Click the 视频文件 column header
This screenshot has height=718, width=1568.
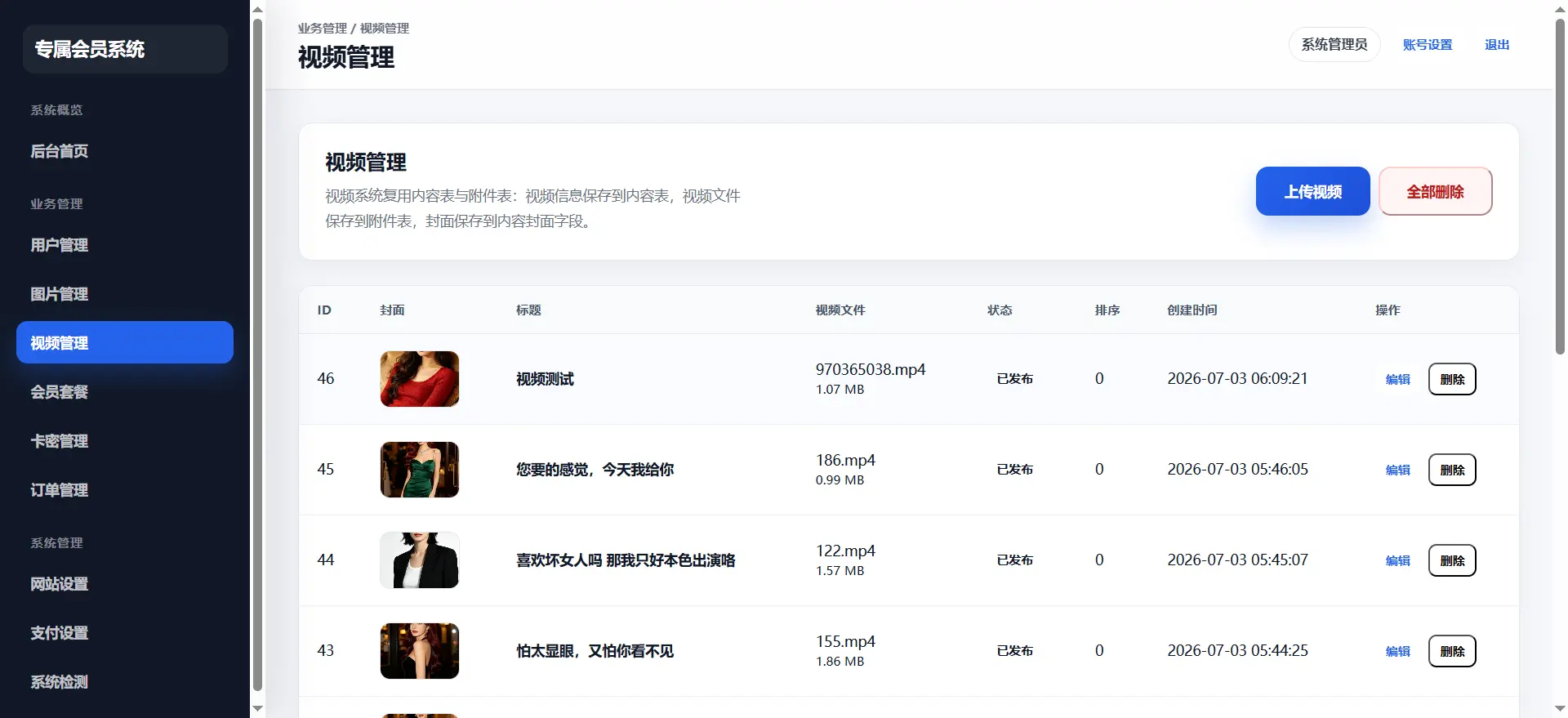[x=840, y=310]
